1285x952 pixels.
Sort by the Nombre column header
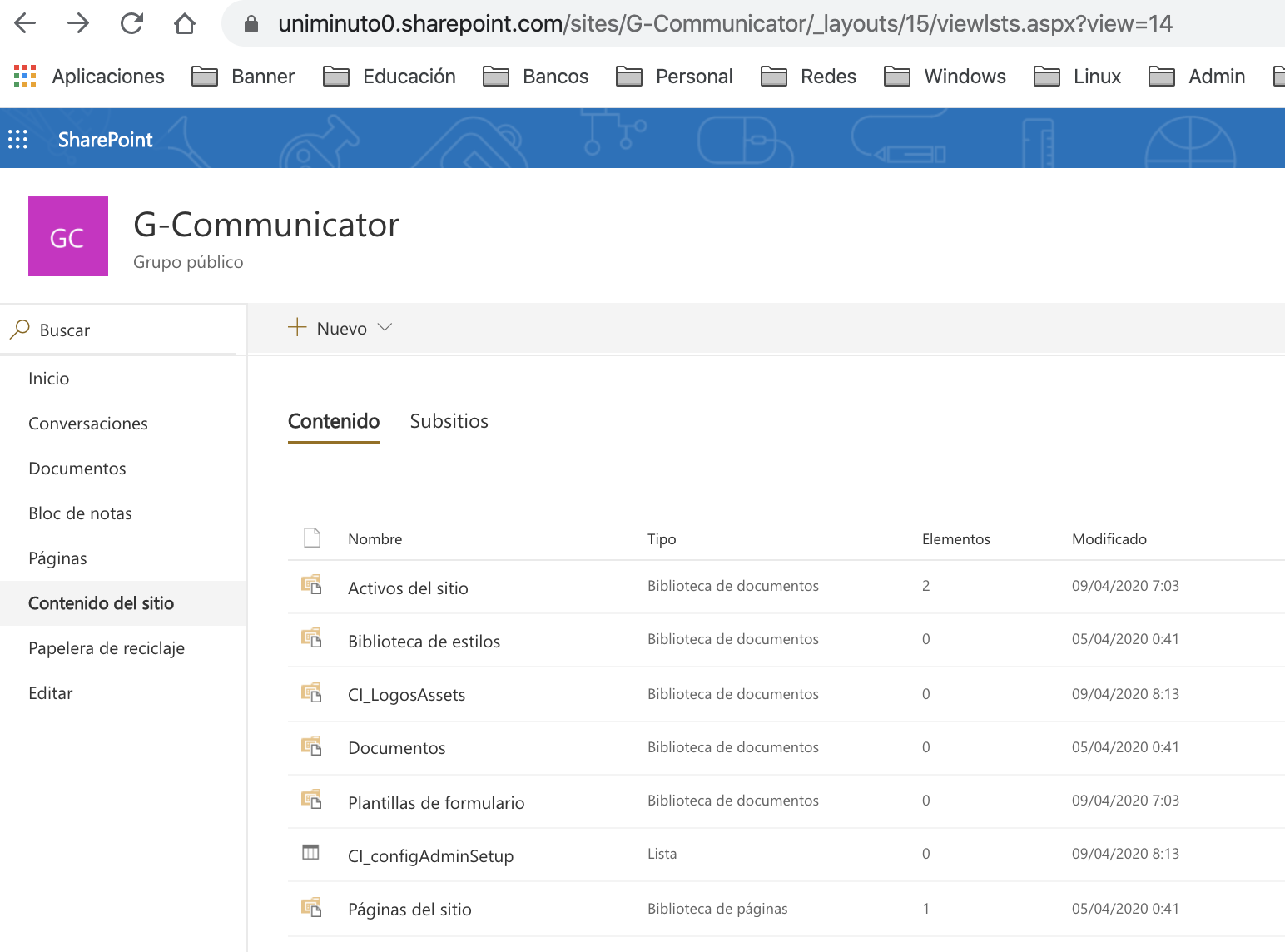coord(375,539)
